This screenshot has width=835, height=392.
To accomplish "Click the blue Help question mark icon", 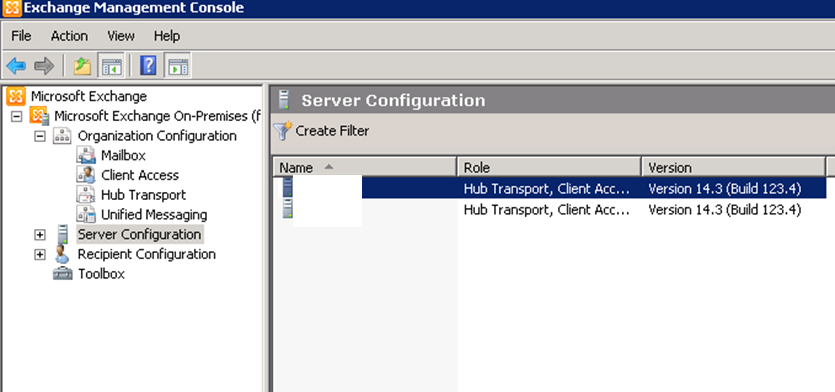I will pos(148,66).
